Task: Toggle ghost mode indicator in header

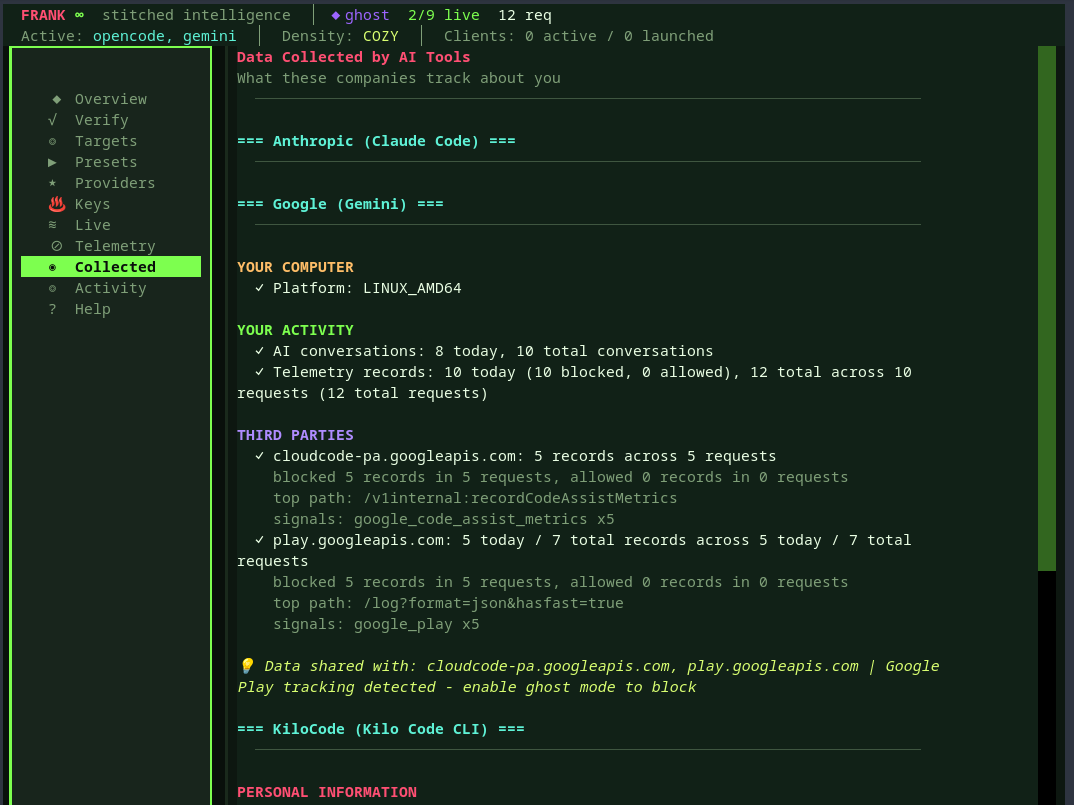Action: [360, 15]
